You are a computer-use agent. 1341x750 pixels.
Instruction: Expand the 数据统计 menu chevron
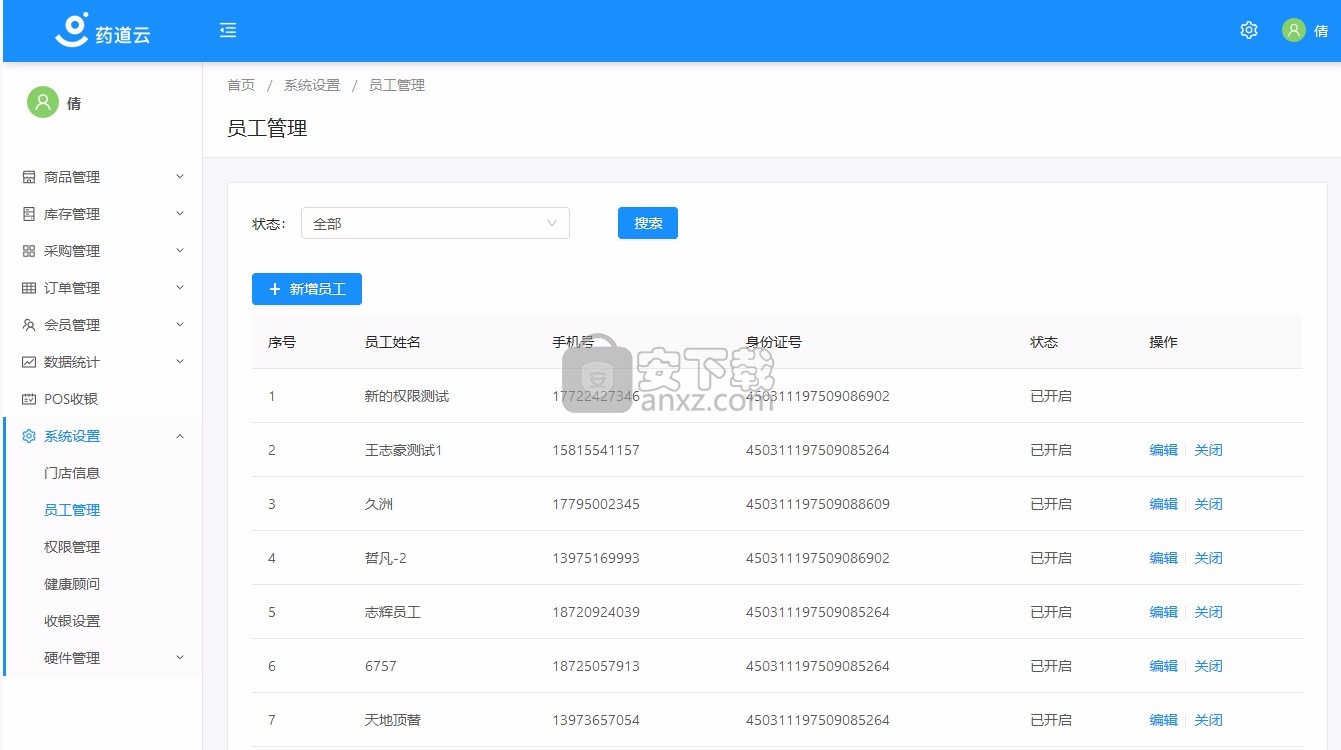click(180, 361)
